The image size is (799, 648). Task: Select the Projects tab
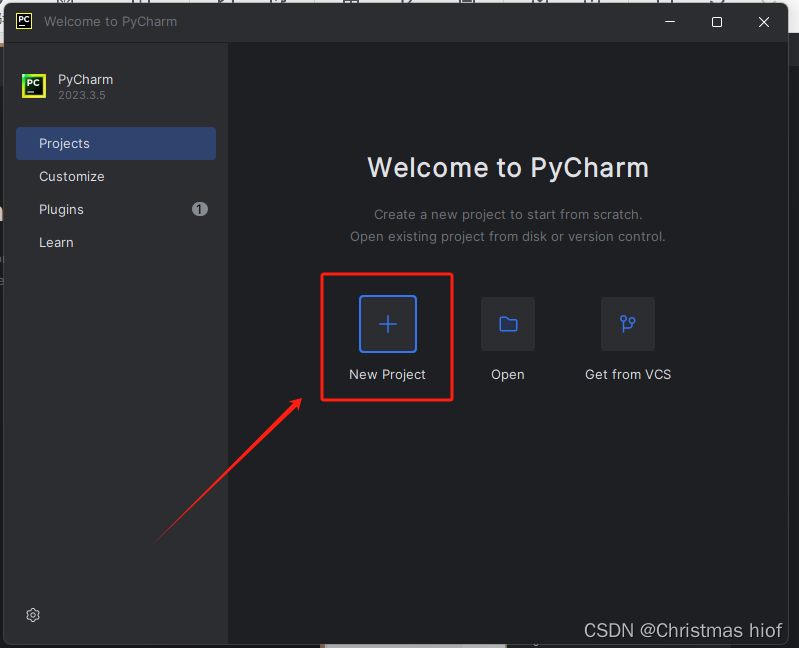point(116,144)
